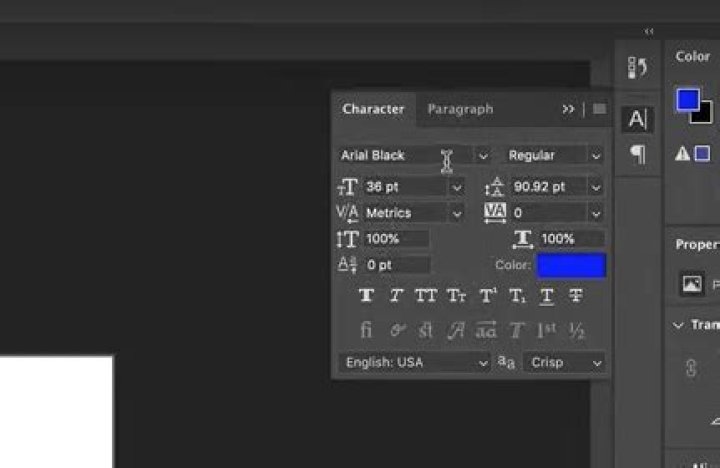The image size is (720, 468).
Task: Open the Regular font style dropdown
Action: [x=596, y=156]
